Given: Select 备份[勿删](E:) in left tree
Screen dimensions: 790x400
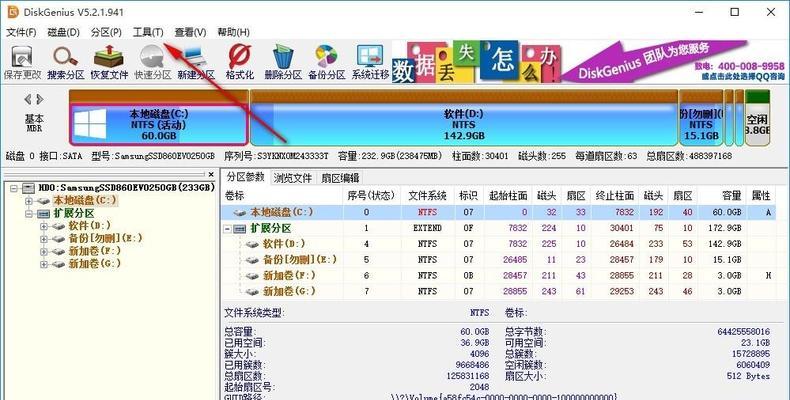Looking at the screenshot, I should click(105, 238).
